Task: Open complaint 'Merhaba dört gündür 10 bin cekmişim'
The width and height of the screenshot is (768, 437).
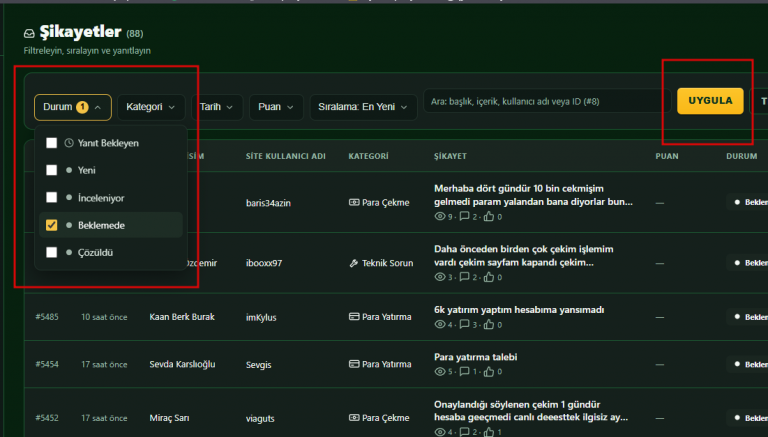Action: 533,195
